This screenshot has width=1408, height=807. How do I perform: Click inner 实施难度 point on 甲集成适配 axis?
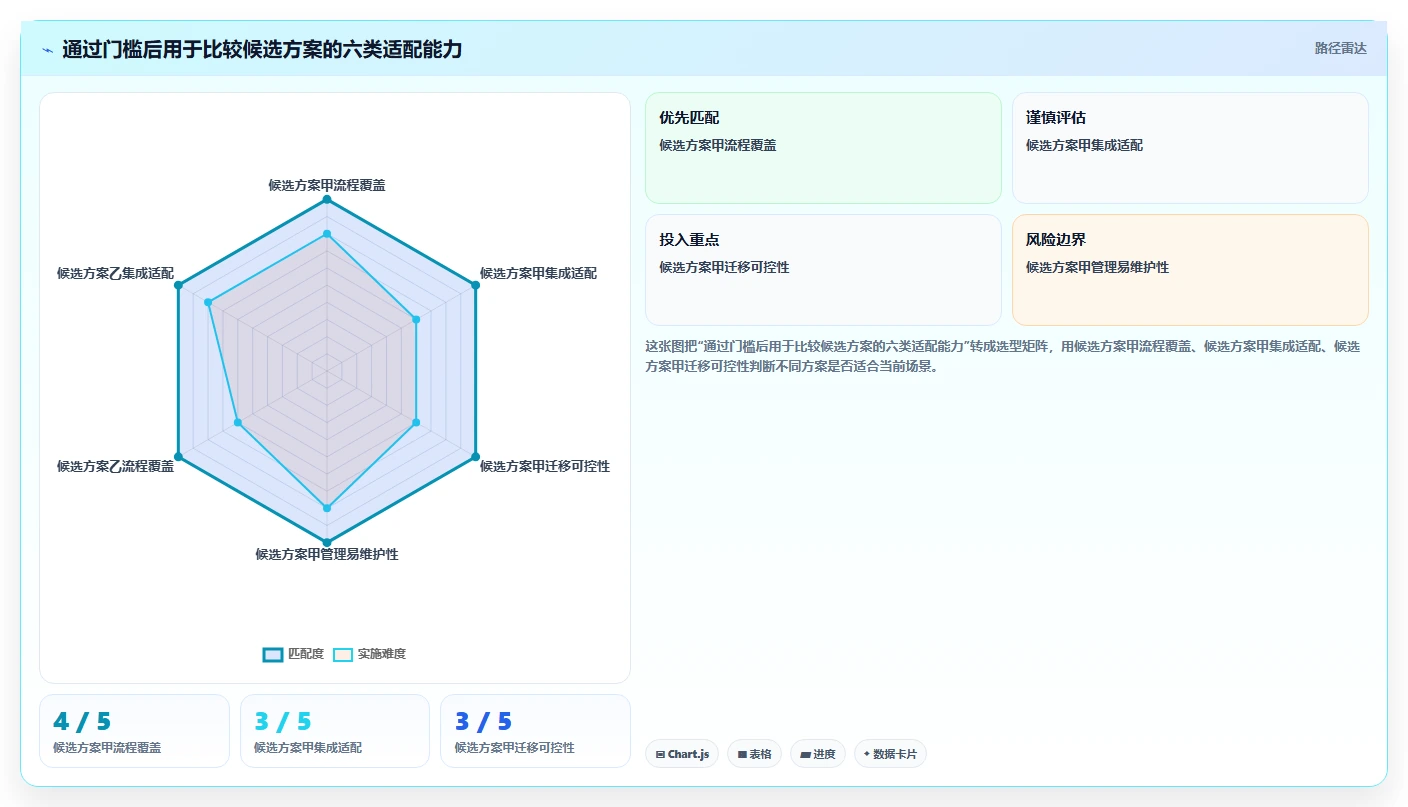click(416, 320)
